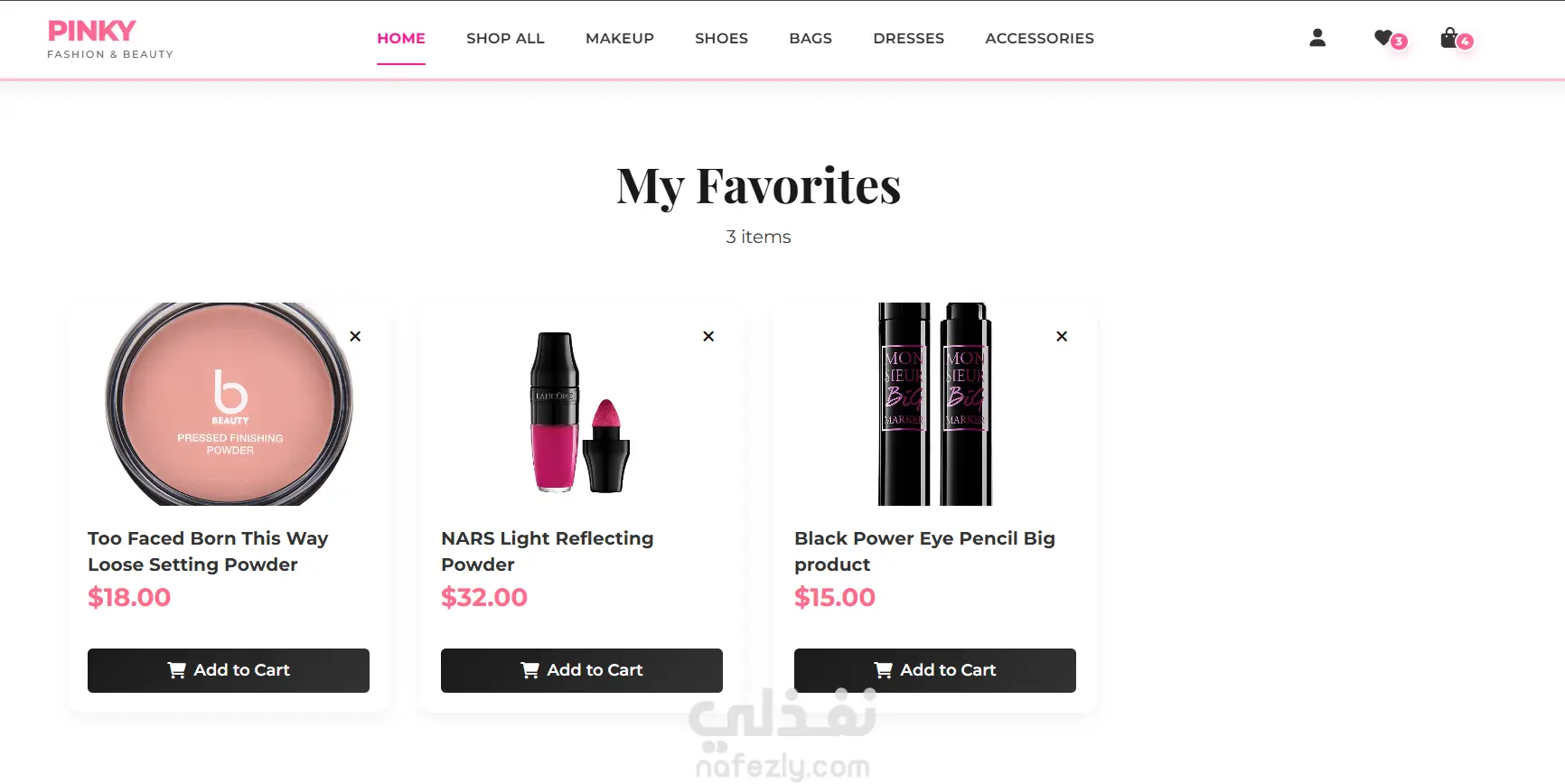This screenshot has height=784, width=1565.
Task: Remove Black Power Eye Pencil from favorites
Action: pyautogui.click(x=1062, y=336)
